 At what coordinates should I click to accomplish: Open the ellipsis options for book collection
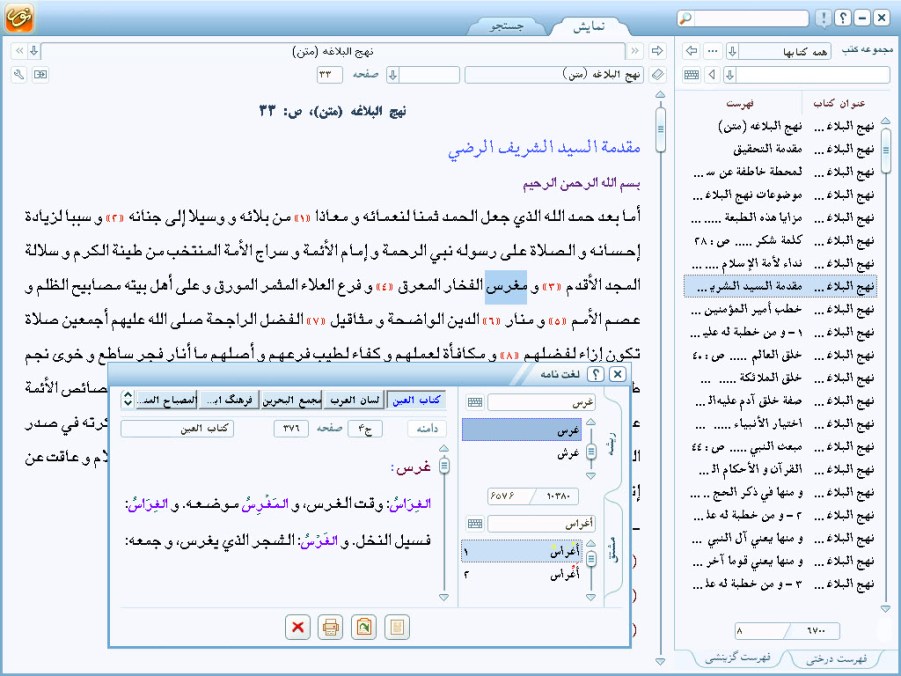(713, 51)
